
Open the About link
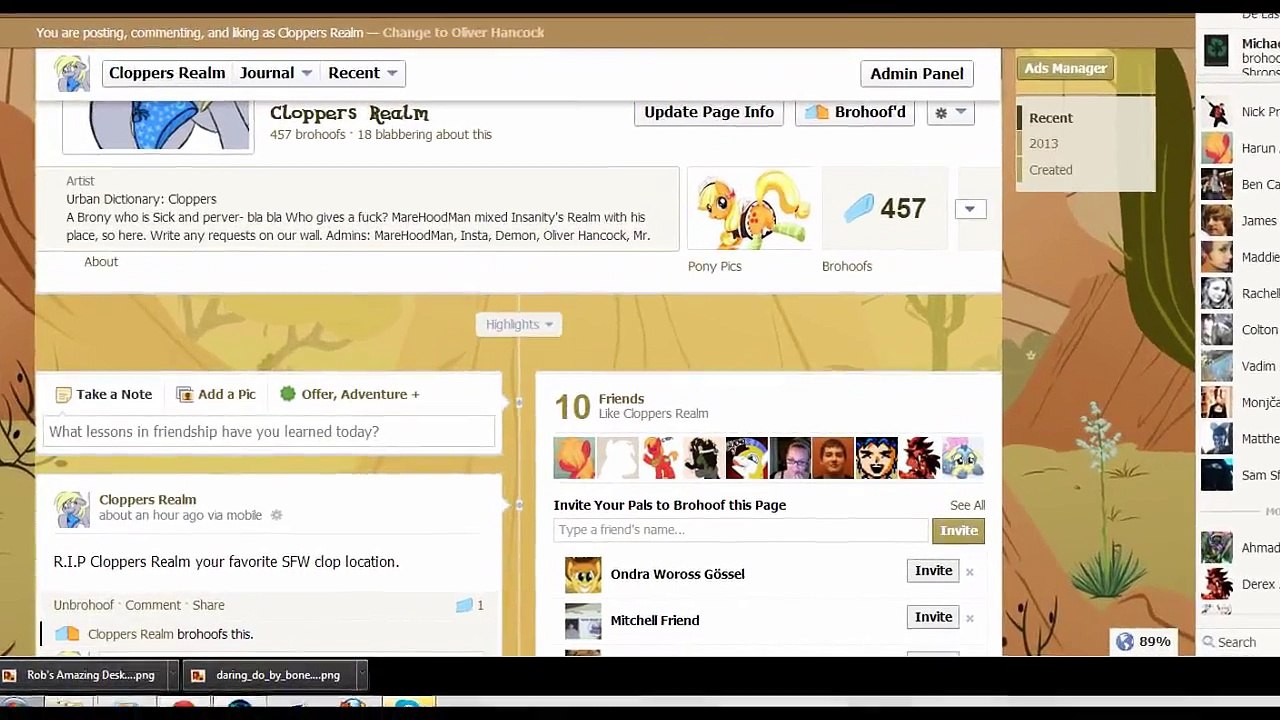pos(101,262)
